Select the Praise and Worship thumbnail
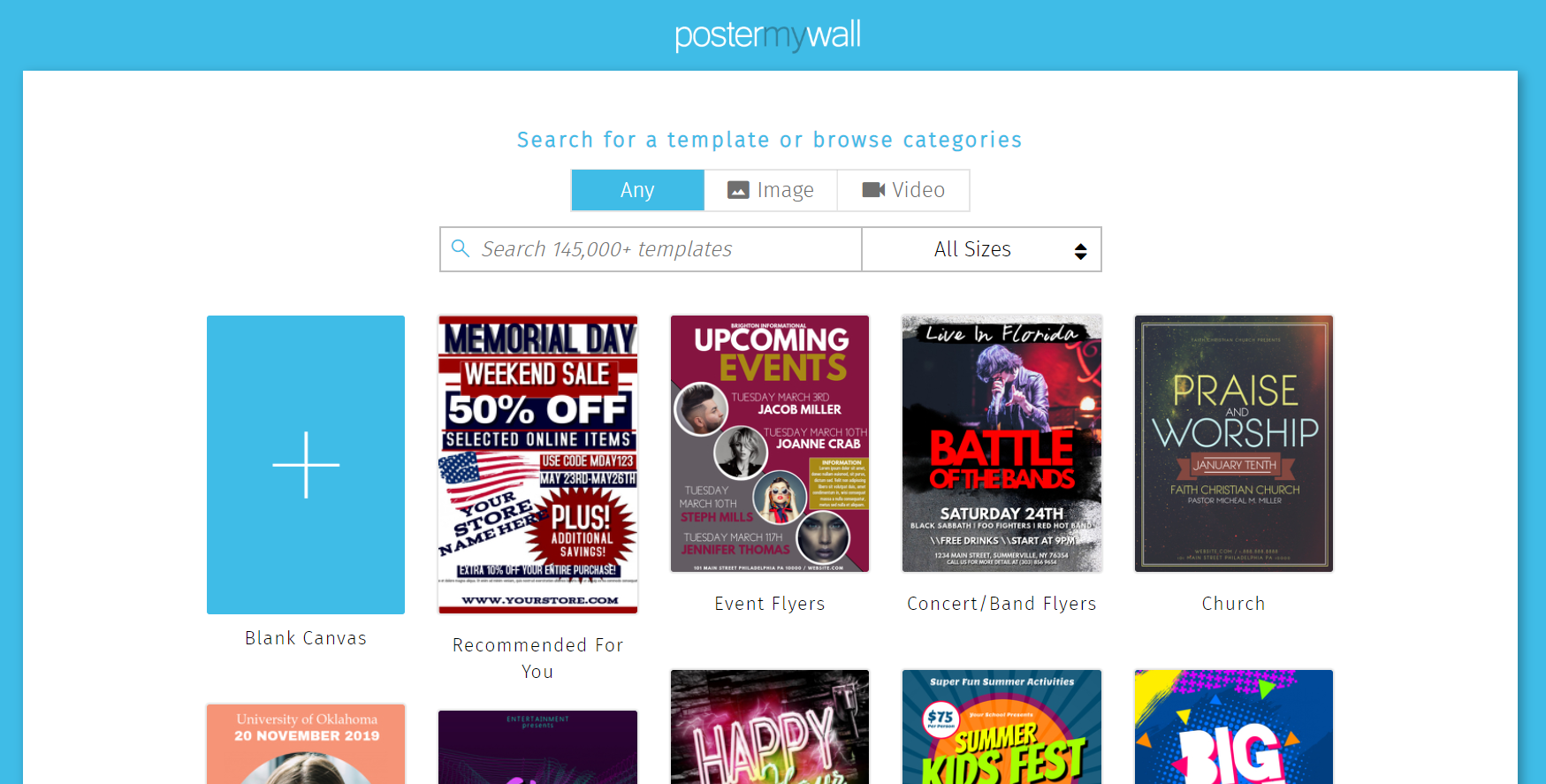The height and width of the screenshot is (784, 1546). pyautogui.click(x=1234, y=444)
